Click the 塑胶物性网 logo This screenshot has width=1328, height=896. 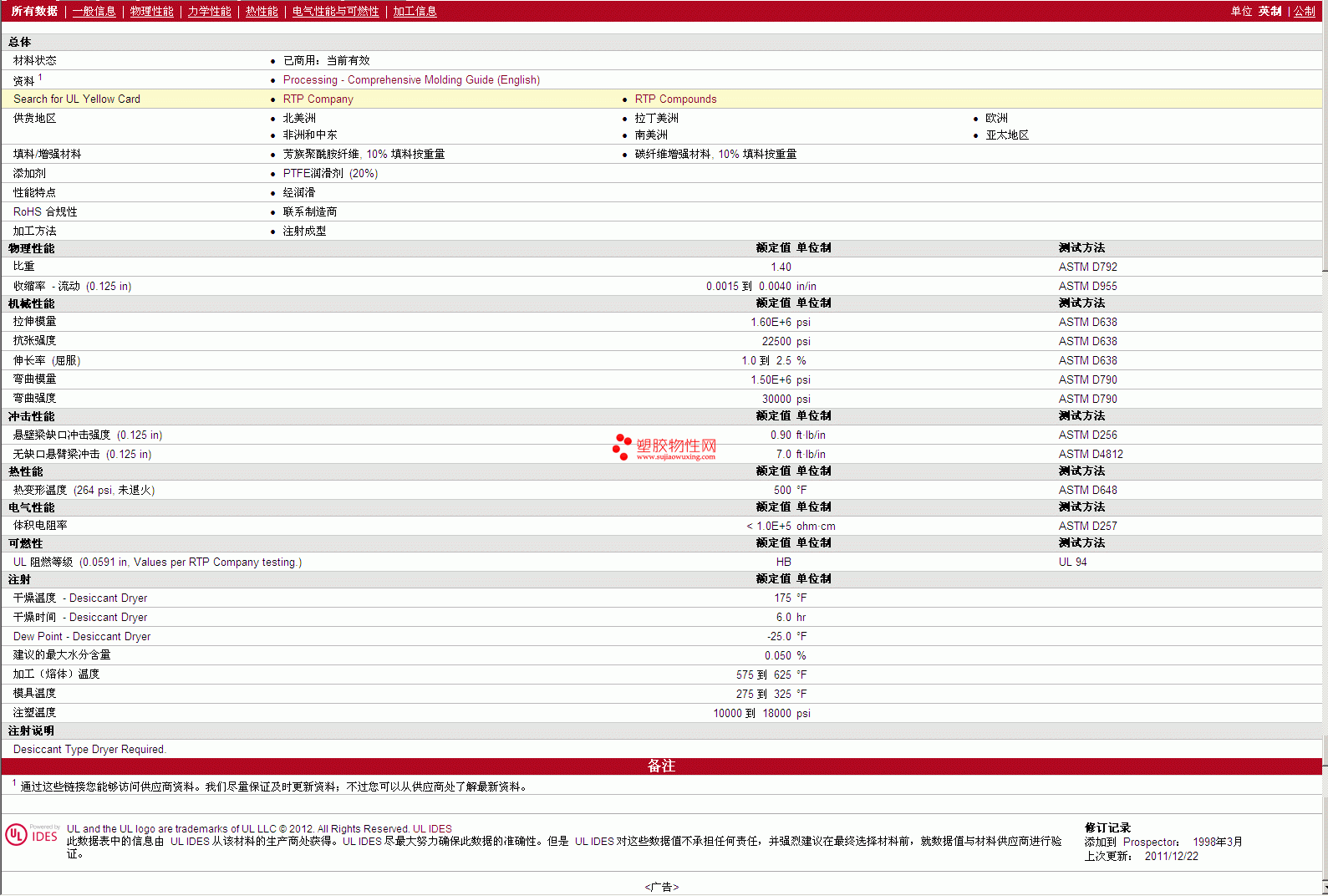tap(664, 447)
